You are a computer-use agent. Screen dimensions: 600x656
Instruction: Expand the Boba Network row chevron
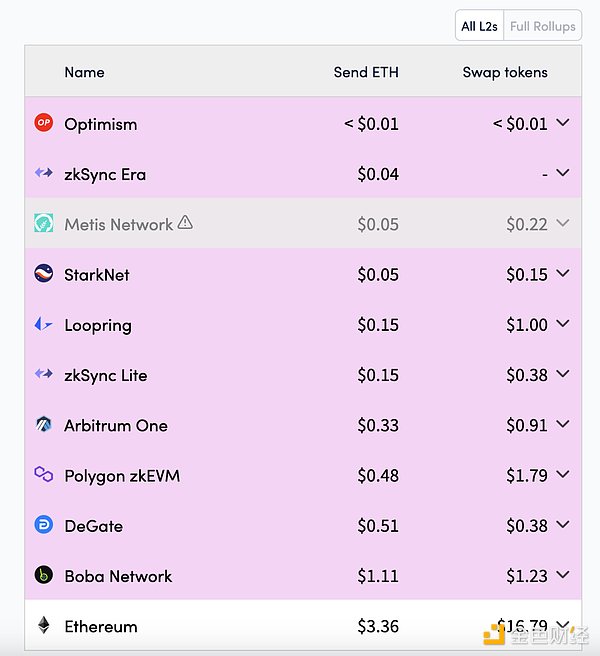click(x=563, y=576)
